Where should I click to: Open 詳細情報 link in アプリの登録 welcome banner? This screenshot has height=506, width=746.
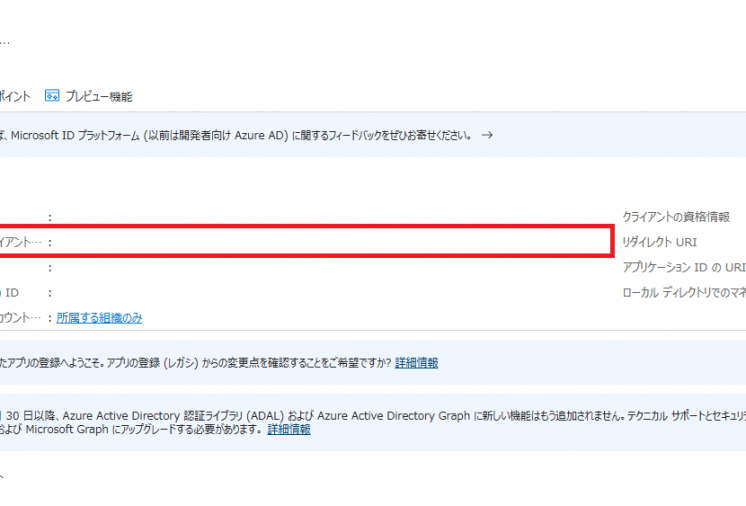[417, 363]
